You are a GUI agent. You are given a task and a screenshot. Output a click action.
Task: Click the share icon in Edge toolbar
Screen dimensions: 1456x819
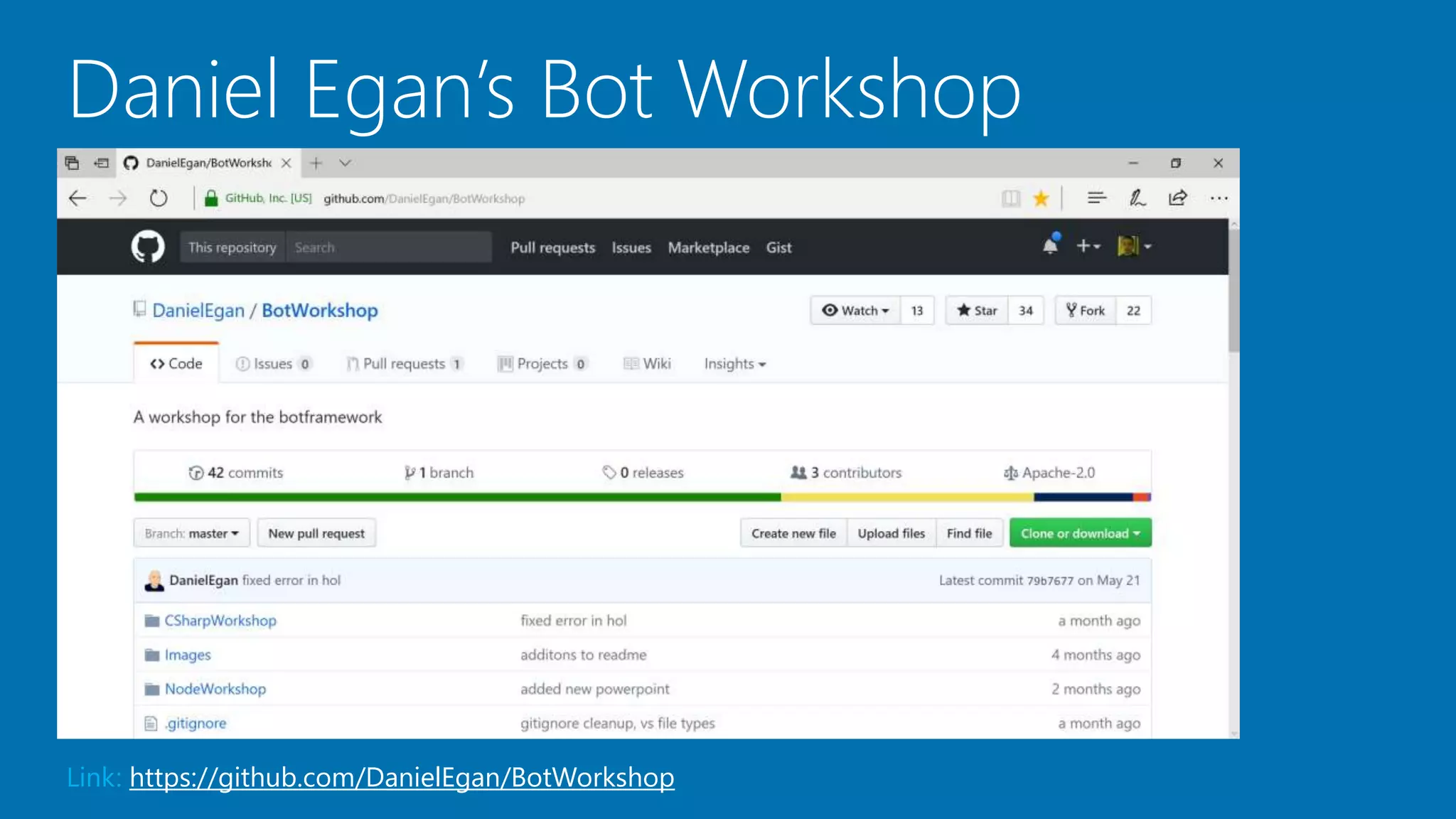(x=1178, y=198)
